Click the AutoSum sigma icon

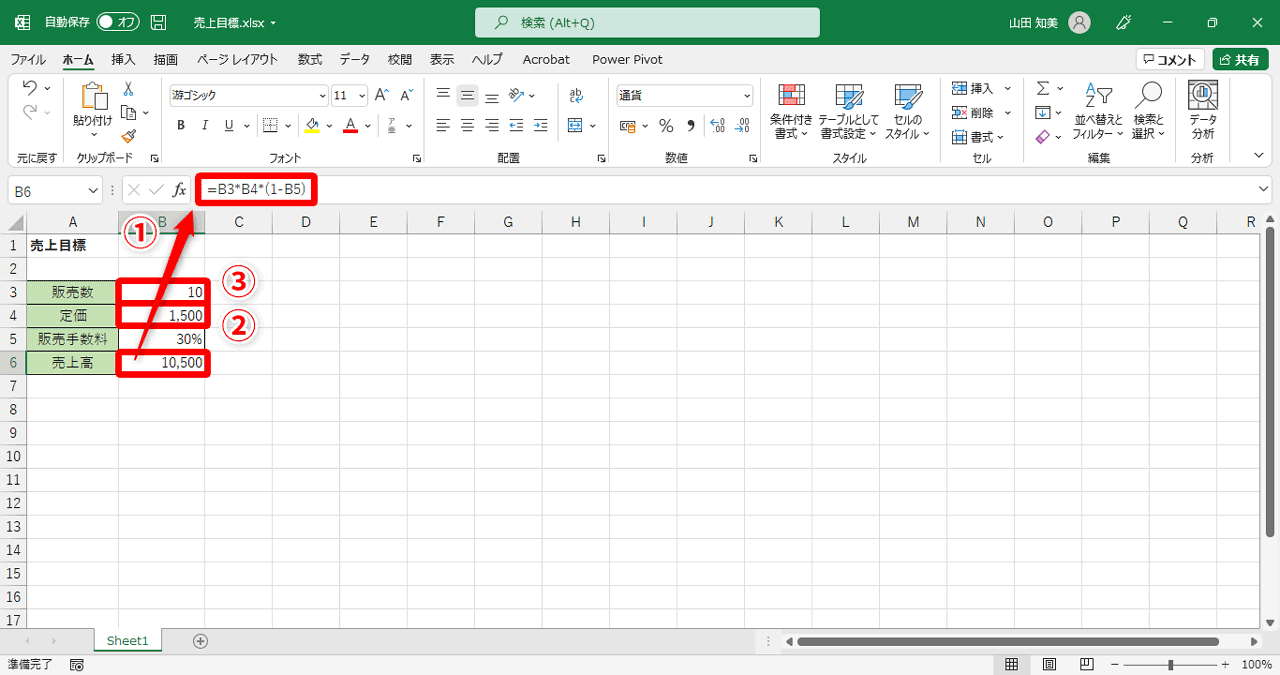[x=1043, y=89]
